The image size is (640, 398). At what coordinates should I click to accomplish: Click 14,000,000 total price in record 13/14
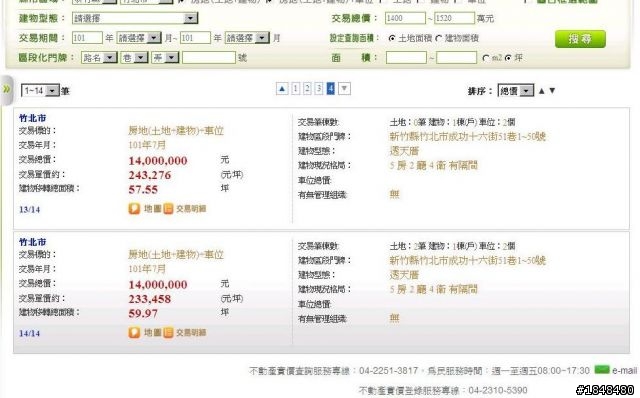coord(158,161)
